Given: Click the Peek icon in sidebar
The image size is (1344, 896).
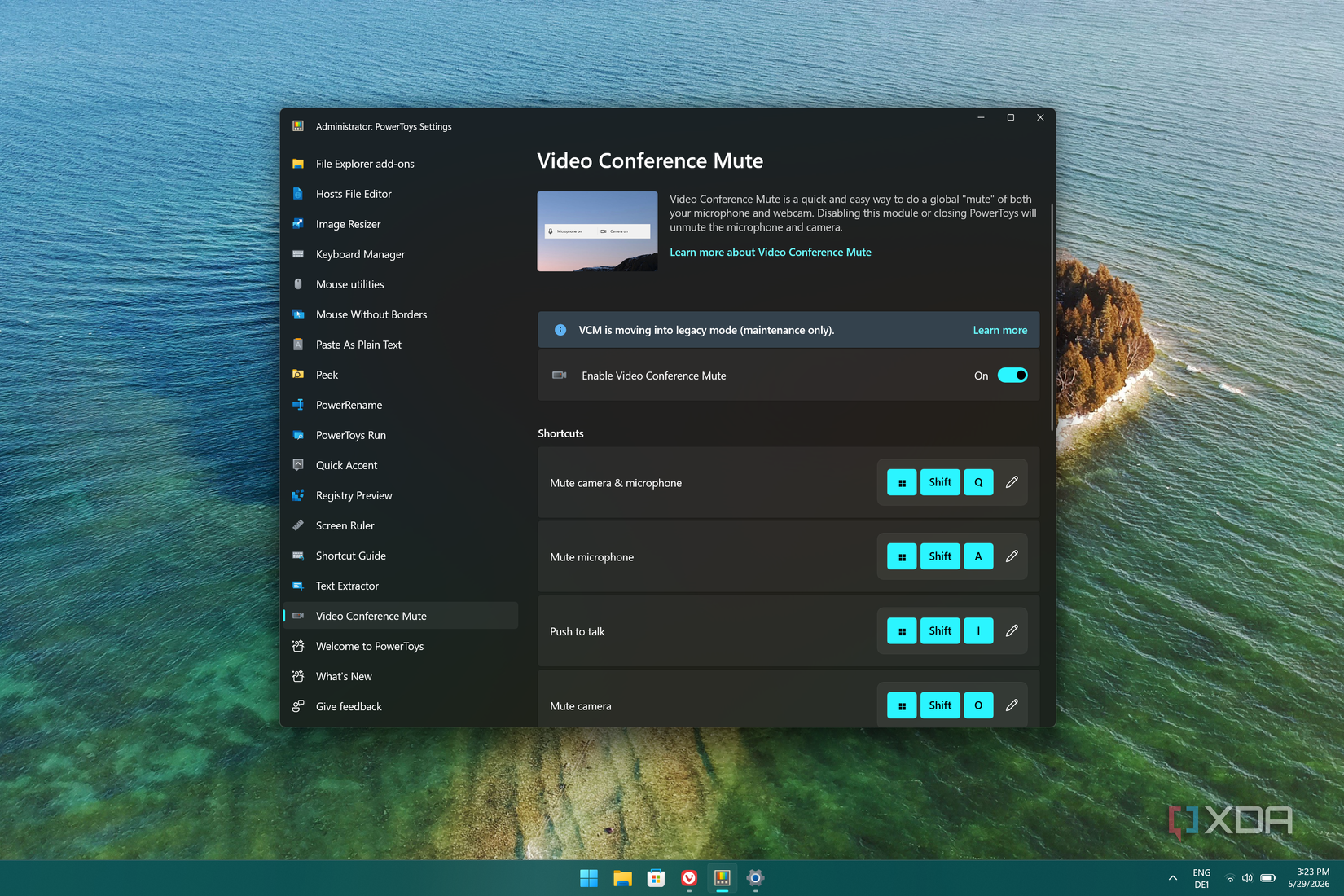Looking at the screenshot, I should point(298,375).
